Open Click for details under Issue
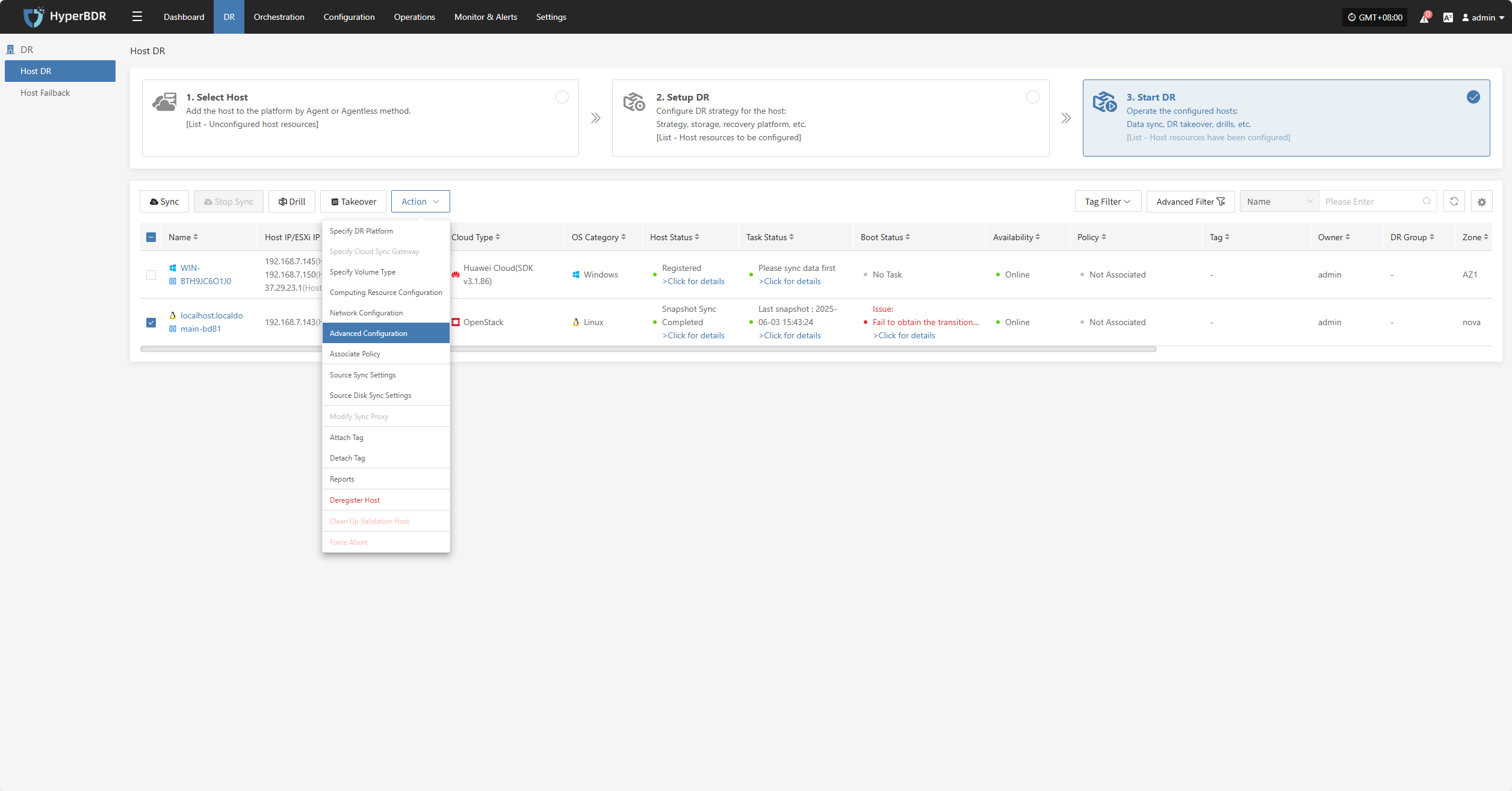 tap(904, 335)
